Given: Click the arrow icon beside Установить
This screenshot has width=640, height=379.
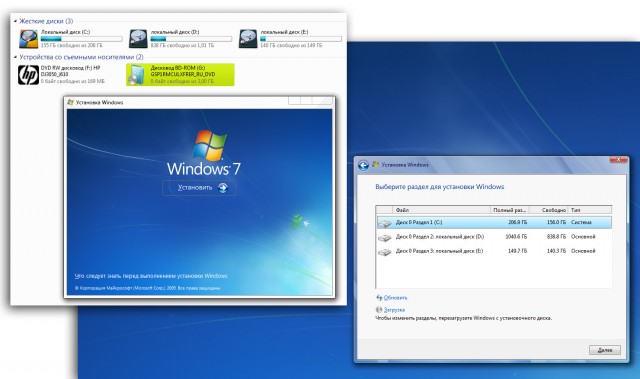Looking at the screenshot, I should (x=223, y=188).
